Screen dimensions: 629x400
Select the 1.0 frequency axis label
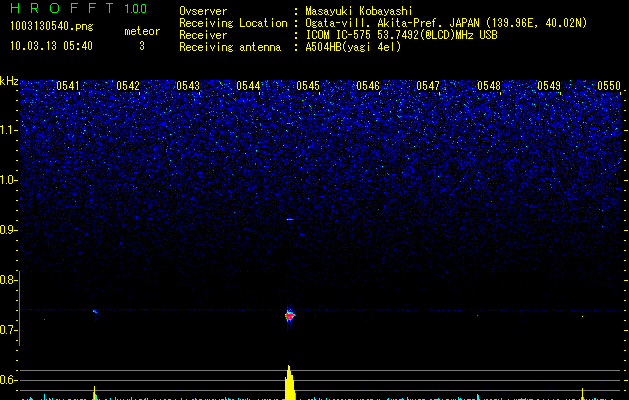coord(9,180)
